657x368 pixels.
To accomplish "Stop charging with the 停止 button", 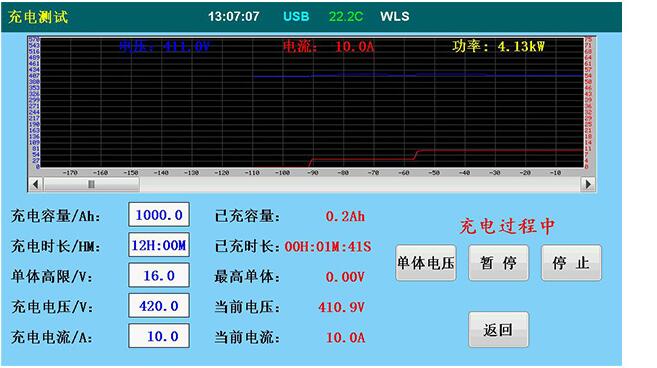I will tap(571, 263).
